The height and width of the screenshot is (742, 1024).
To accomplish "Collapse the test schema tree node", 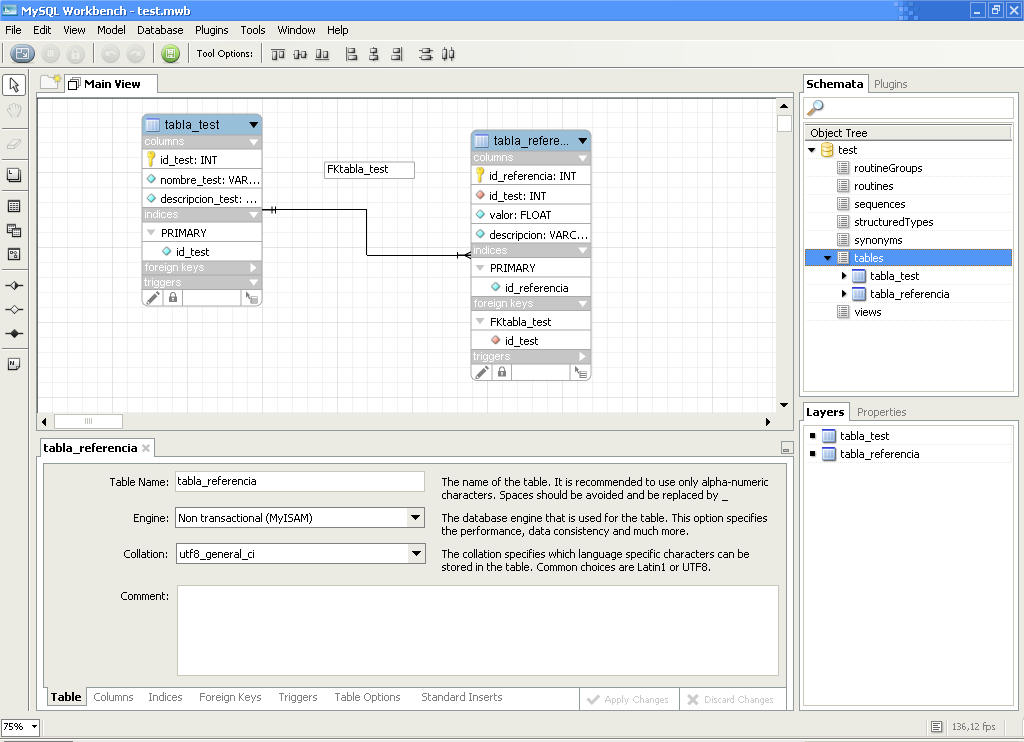I will [x=812, y=150].
